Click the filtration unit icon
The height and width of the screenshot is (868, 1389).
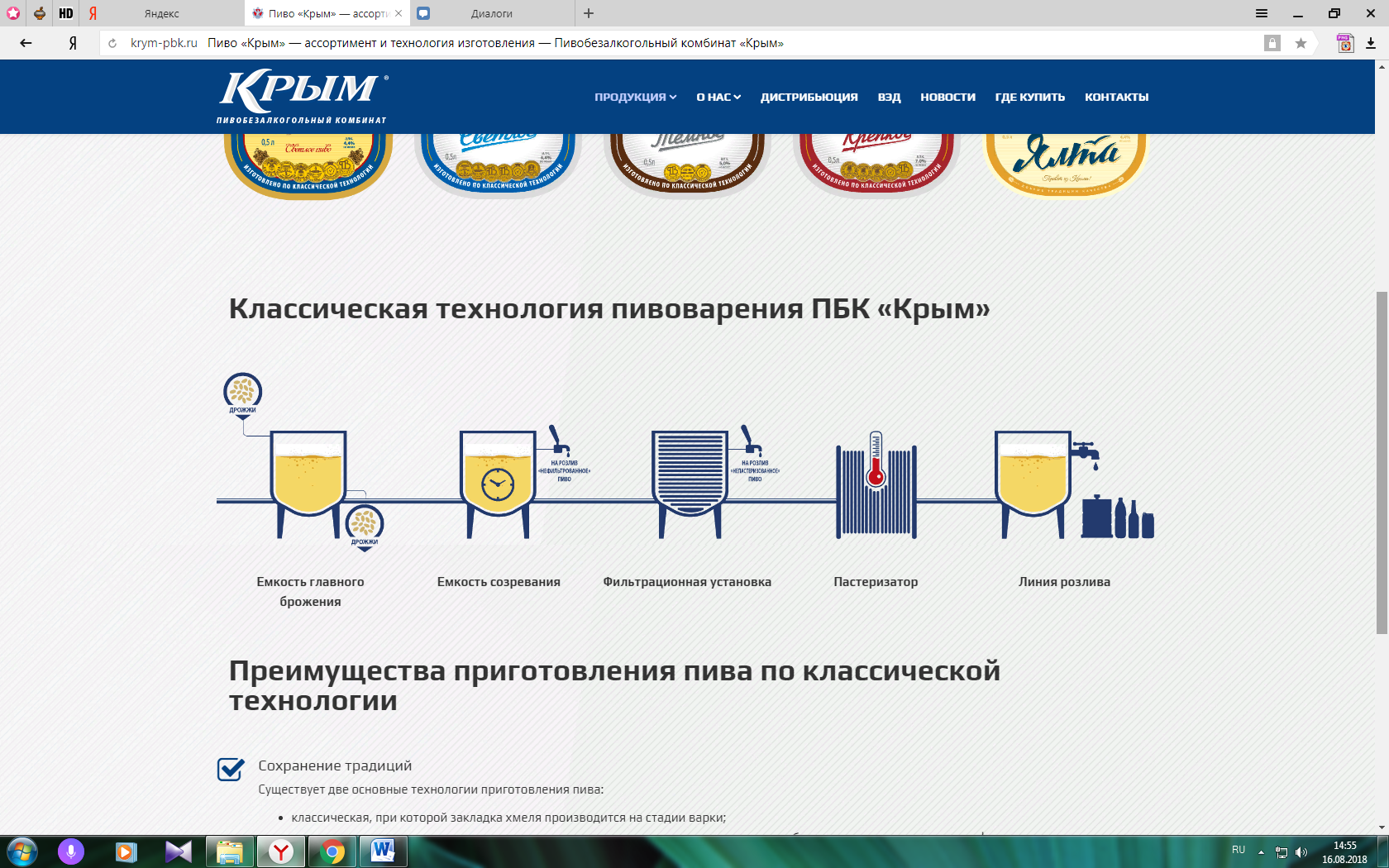pos(690,483)
